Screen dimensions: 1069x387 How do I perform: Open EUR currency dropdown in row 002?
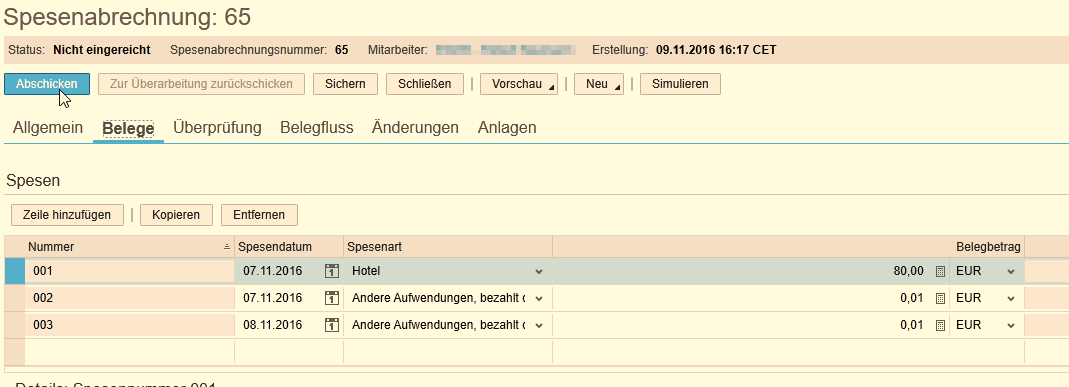(1010, 298)
